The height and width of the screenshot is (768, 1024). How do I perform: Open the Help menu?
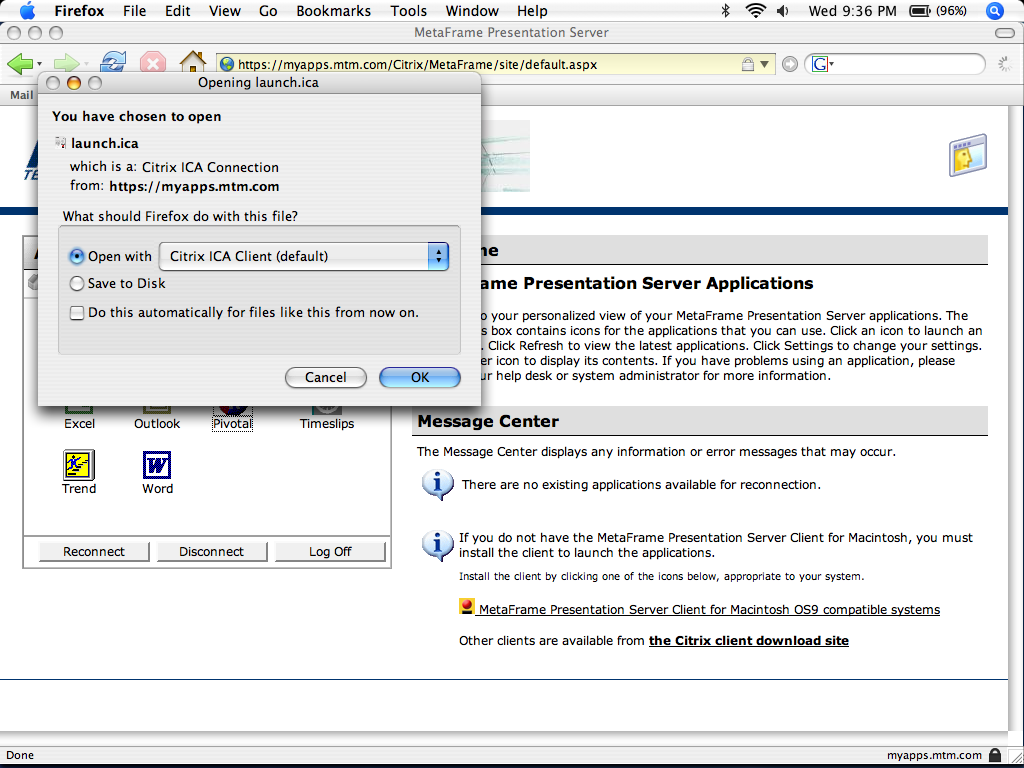click(532, 10)
